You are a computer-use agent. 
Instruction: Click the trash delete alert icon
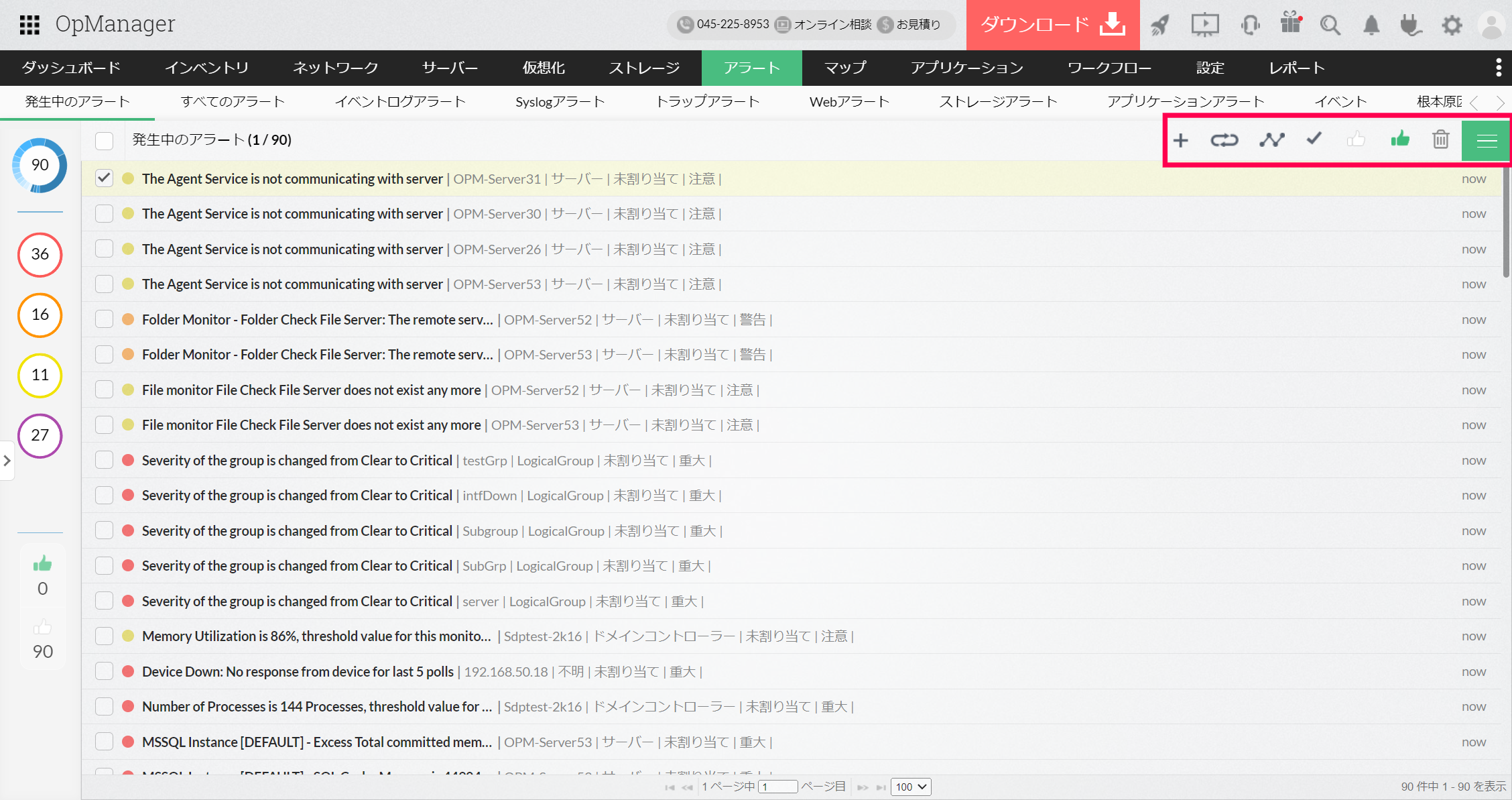click(1440, 139)
